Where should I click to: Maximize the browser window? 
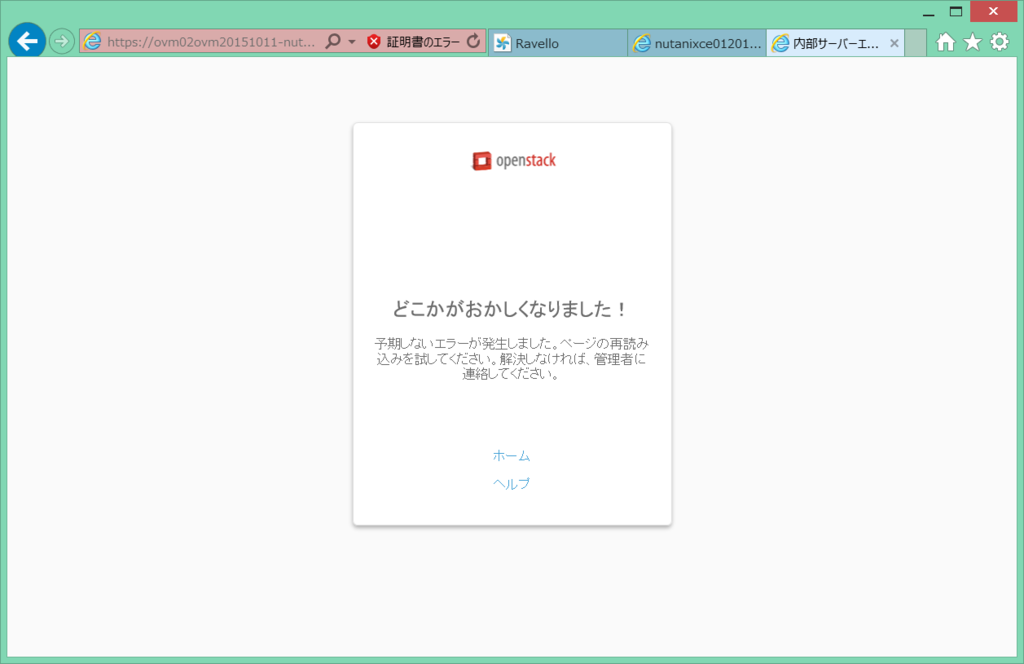[956, 12]
